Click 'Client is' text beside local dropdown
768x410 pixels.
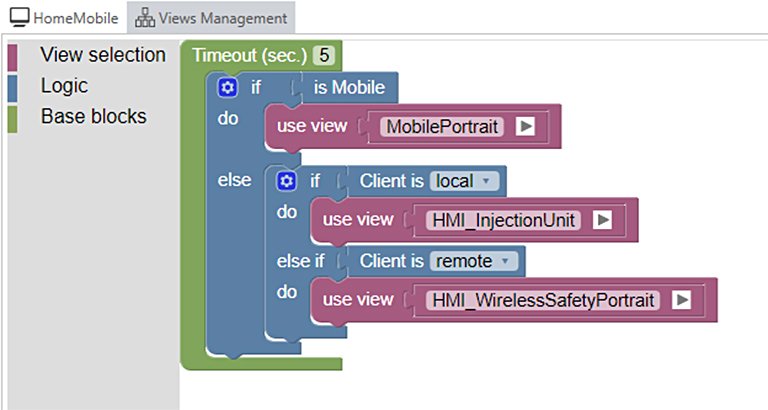[x=391, y=181]
